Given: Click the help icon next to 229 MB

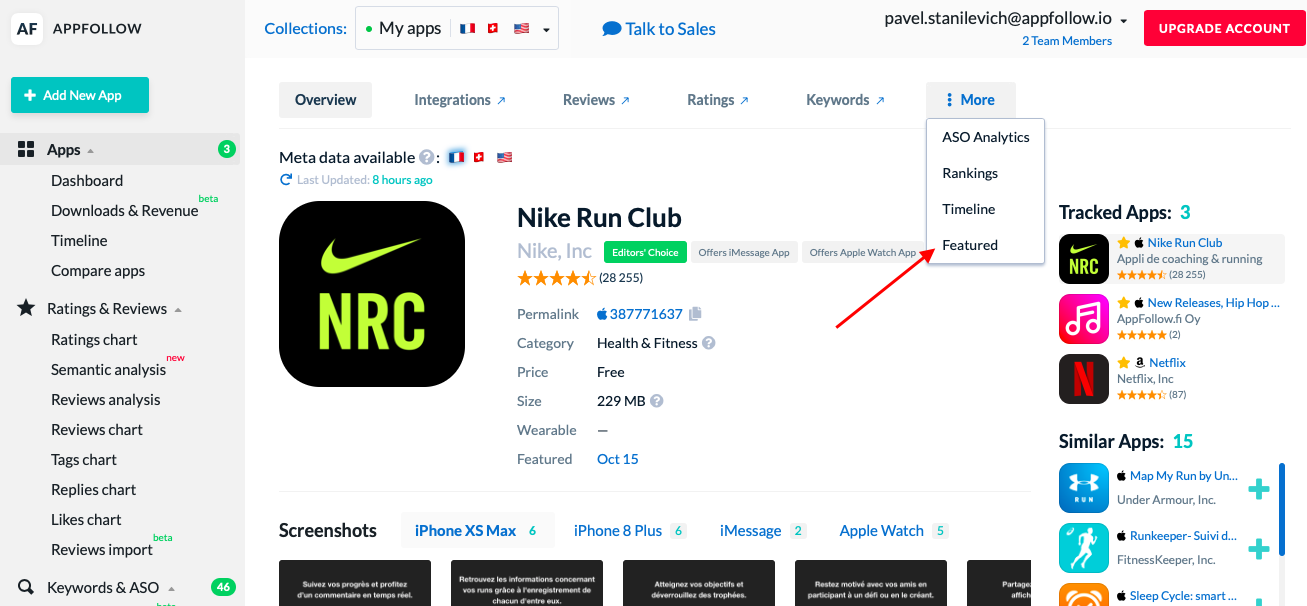Looking at the screenshot, I should tap(657, 401).
